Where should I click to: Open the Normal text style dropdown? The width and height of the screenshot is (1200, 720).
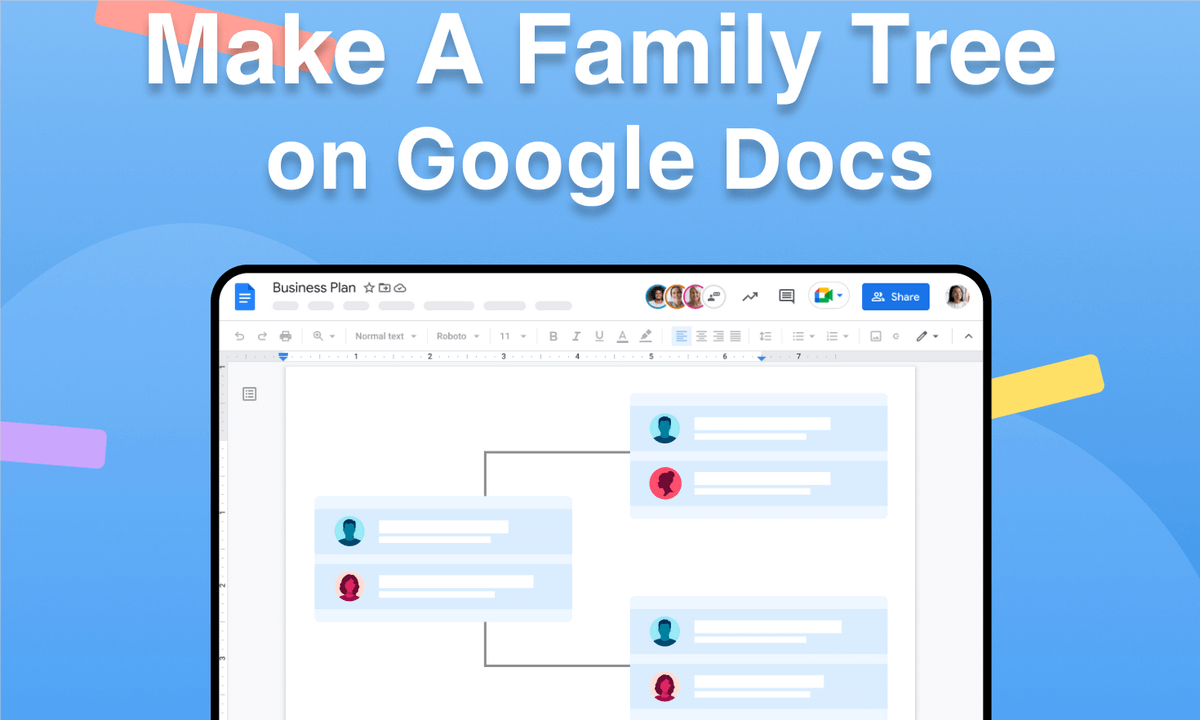[386, 336]
